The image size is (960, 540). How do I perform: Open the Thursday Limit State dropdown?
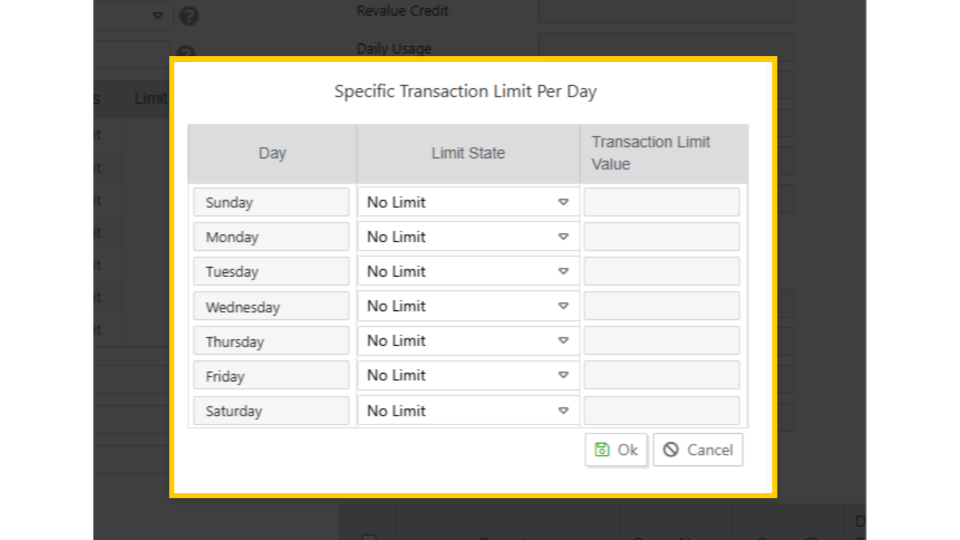point(467,341)
